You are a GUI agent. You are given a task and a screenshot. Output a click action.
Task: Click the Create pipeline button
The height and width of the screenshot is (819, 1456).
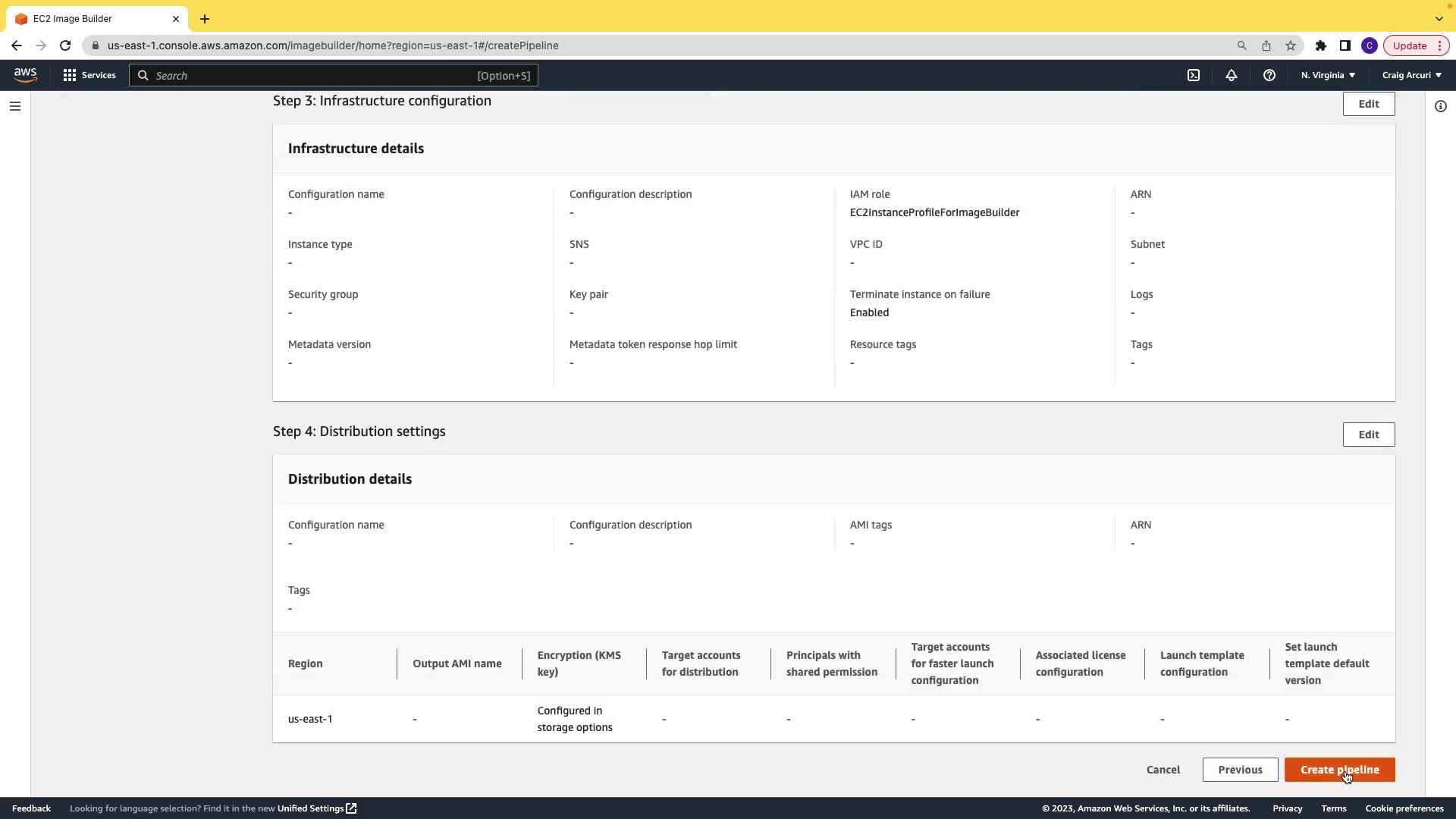point(1339,770)
